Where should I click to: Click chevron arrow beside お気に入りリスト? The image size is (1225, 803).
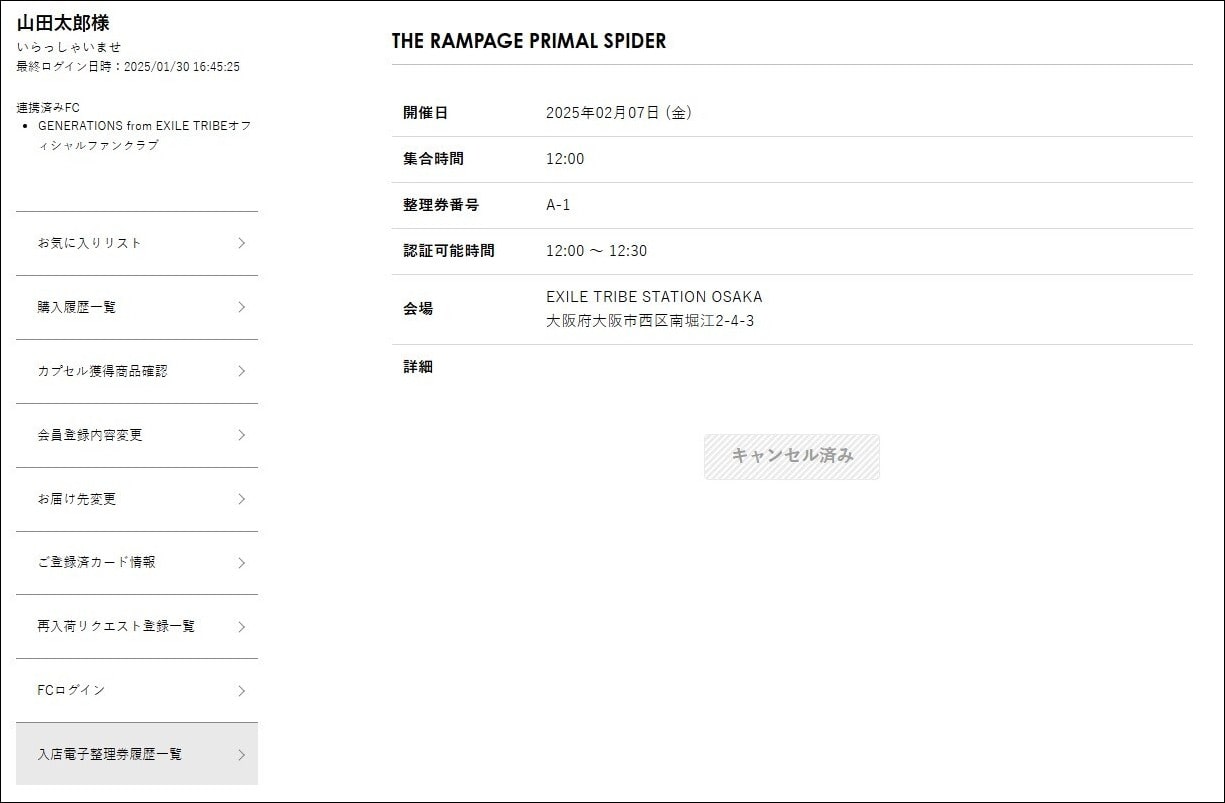tap(241, 243)
